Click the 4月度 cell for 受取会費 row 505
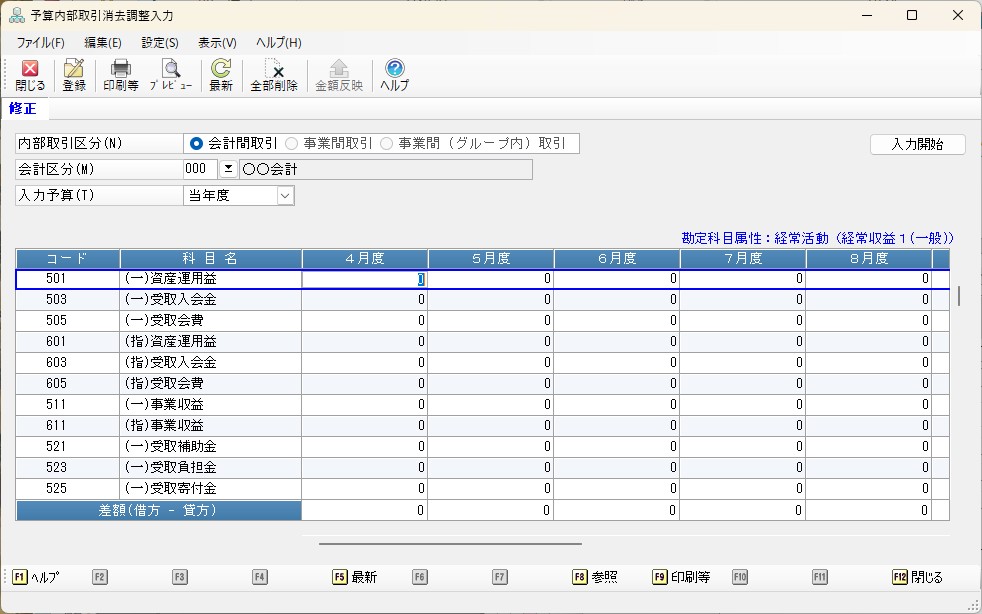Screen dimensions: 982x614 364,321
